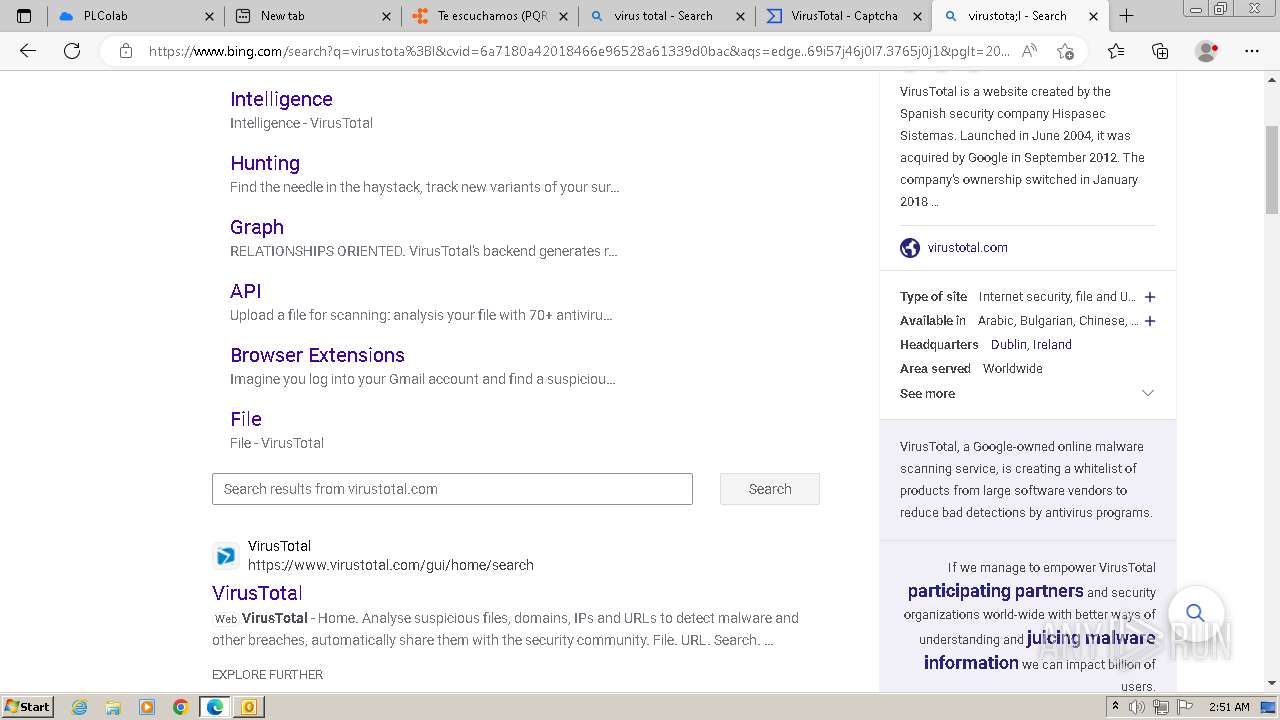Click the Search button for site results
The height and width of the screenshot is (720, 1280).
770,489
